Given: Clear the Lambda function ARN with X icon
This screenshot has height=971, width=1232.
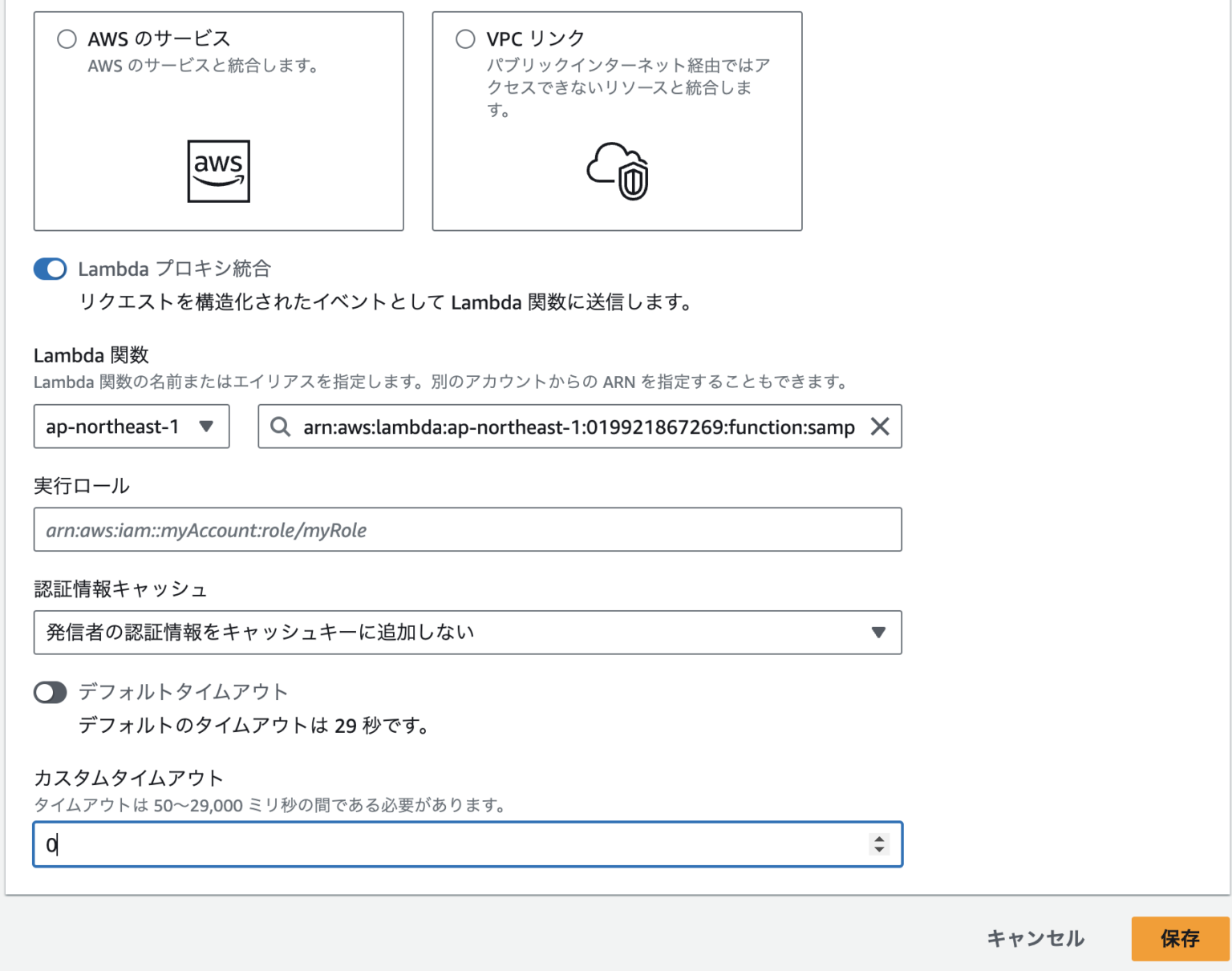Looking at the screenshot, I should click(880, 427).
